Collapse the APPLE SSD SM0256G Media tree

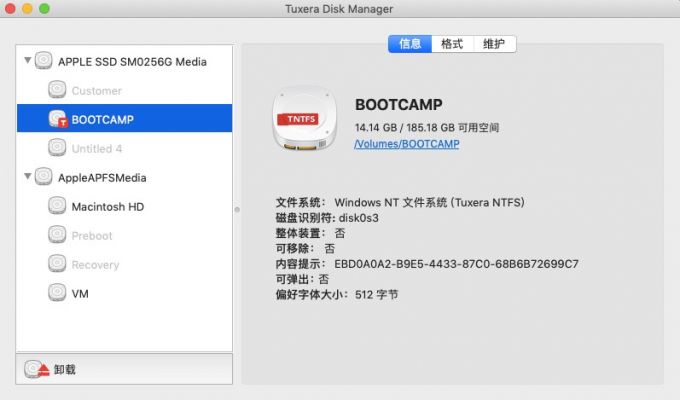point(28,62)
